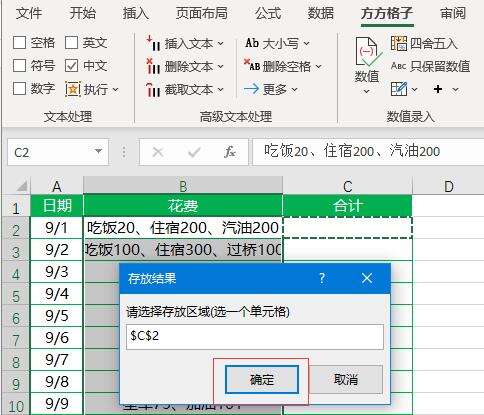Select column B header

point(183,186)
